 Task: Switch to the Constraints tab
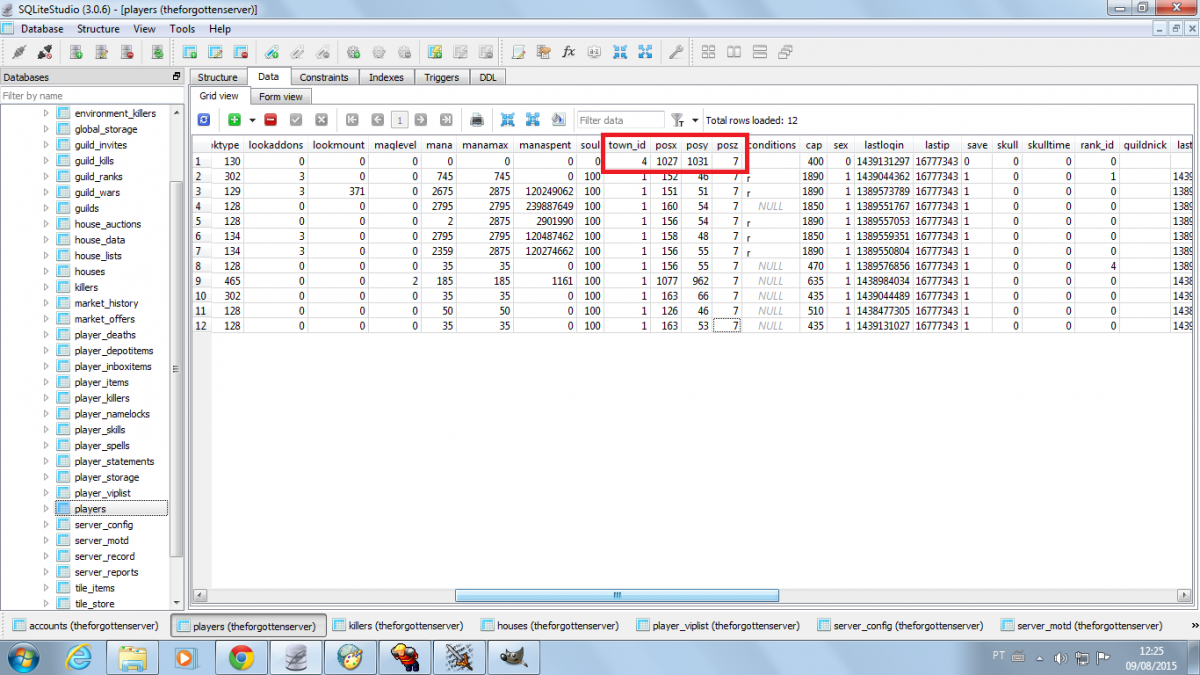tap(324, 77)
